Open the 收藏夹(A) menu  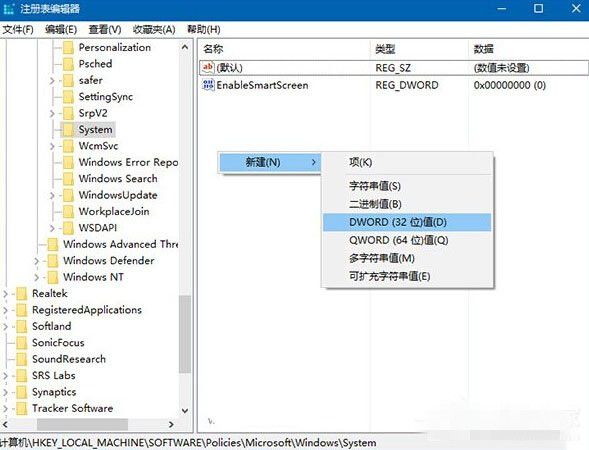tap(154, 29)
